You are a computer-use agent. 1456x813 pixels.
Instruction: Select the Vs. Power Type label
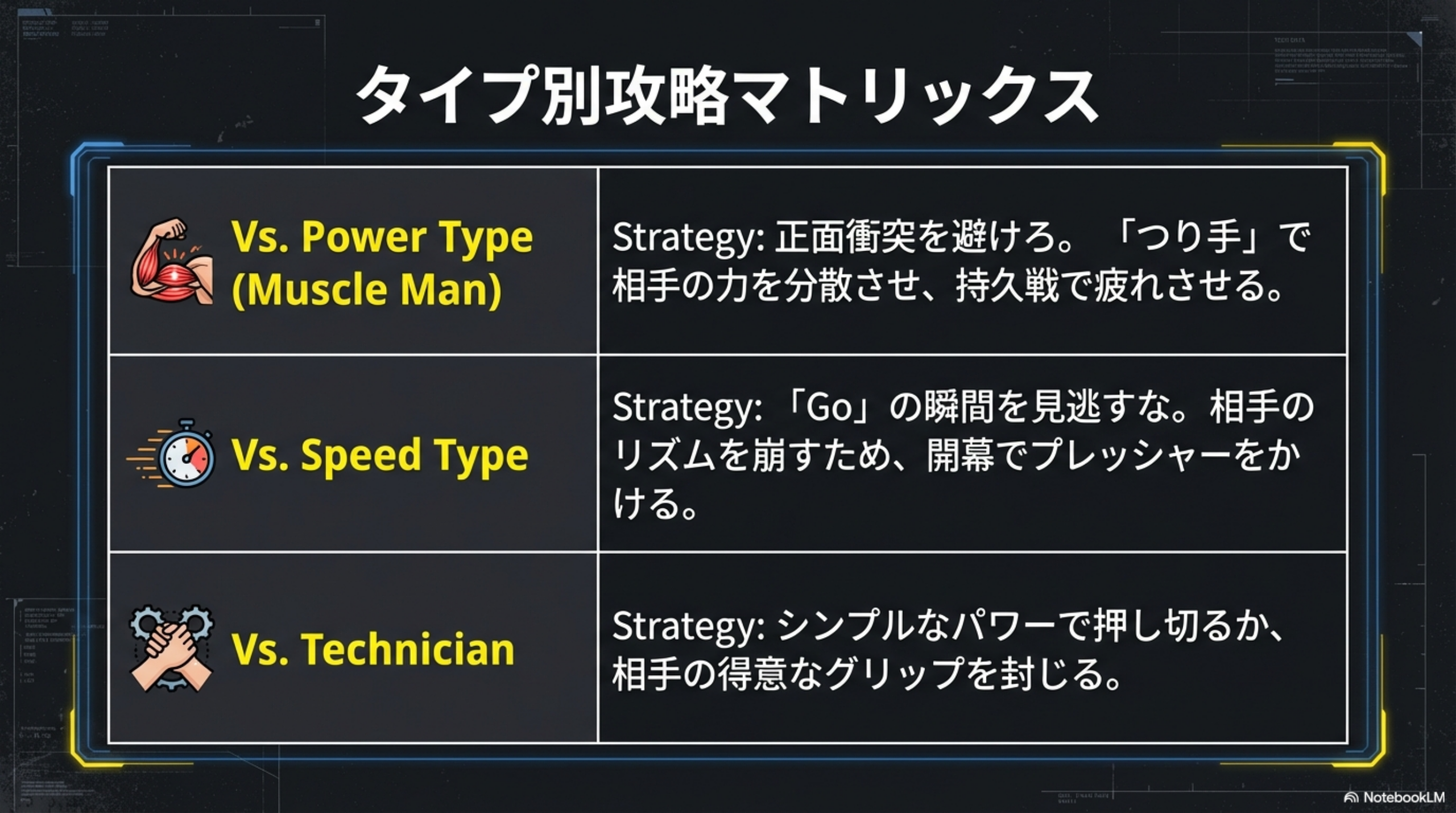(x=382, y=237)
